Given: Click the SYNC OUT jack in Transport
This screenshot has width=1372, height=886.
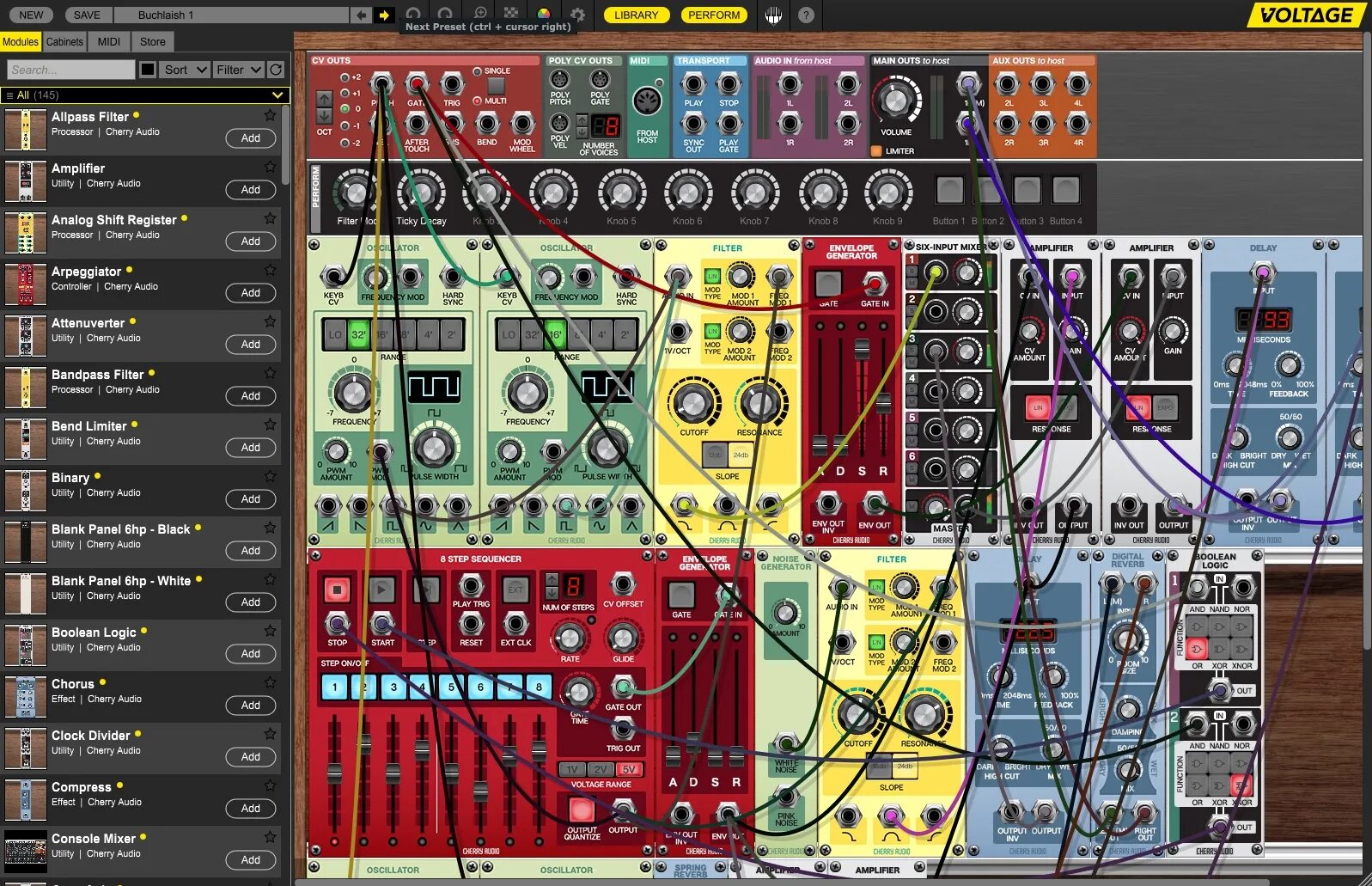Looking at the screenshot, I should [693, 124].
